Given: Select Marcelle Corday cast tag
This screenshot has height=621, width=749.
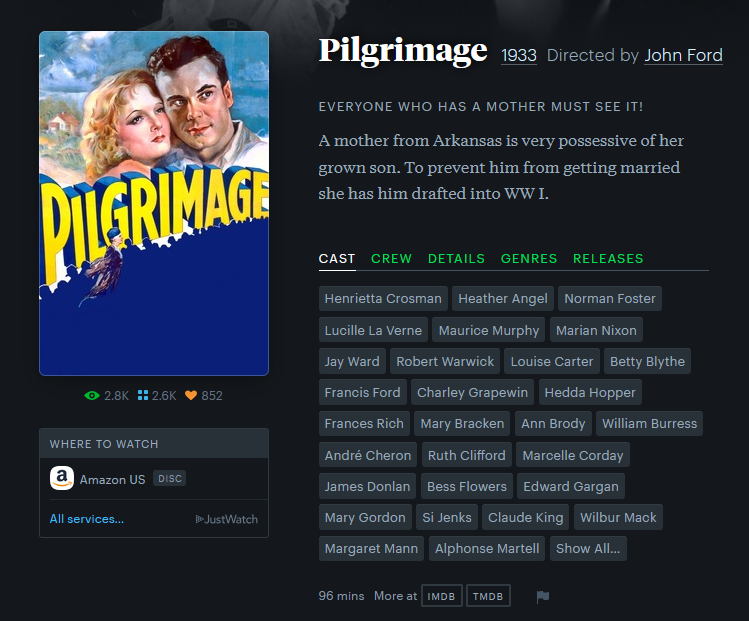Looking at the screenshot, I should tap(573, 455).
